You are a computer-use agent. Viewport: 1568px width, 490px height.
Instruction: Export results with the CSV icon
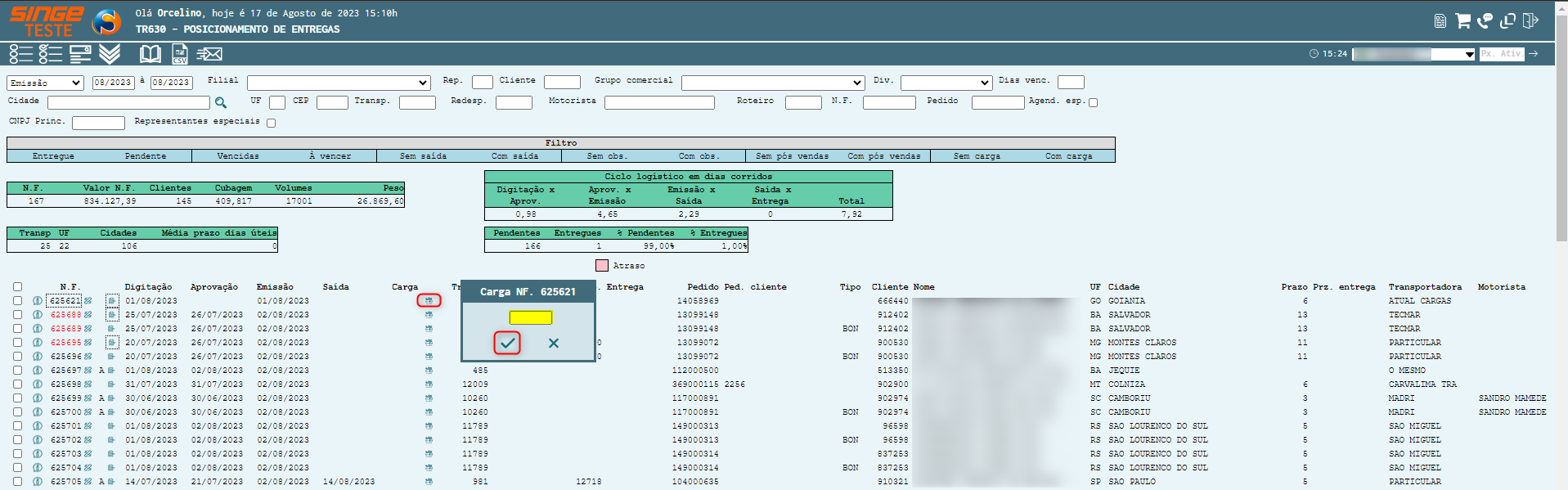(x=180, y=54)
